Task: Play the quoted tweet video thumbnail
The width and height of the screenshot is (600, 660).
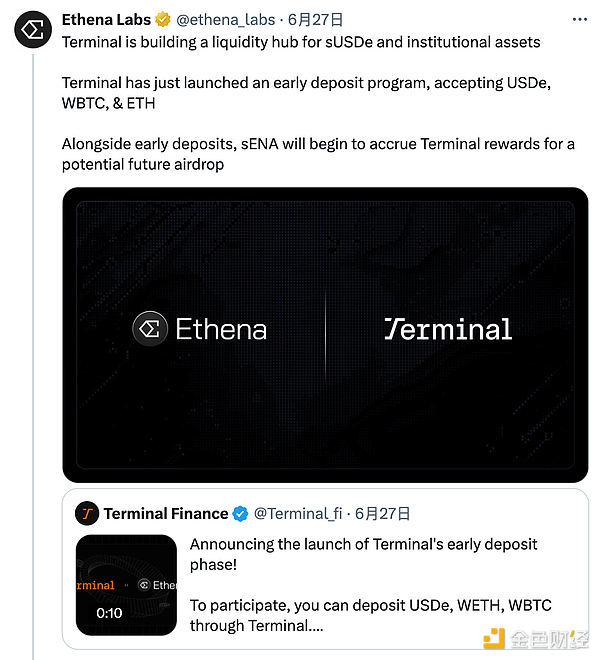Action: pos(126,585)
